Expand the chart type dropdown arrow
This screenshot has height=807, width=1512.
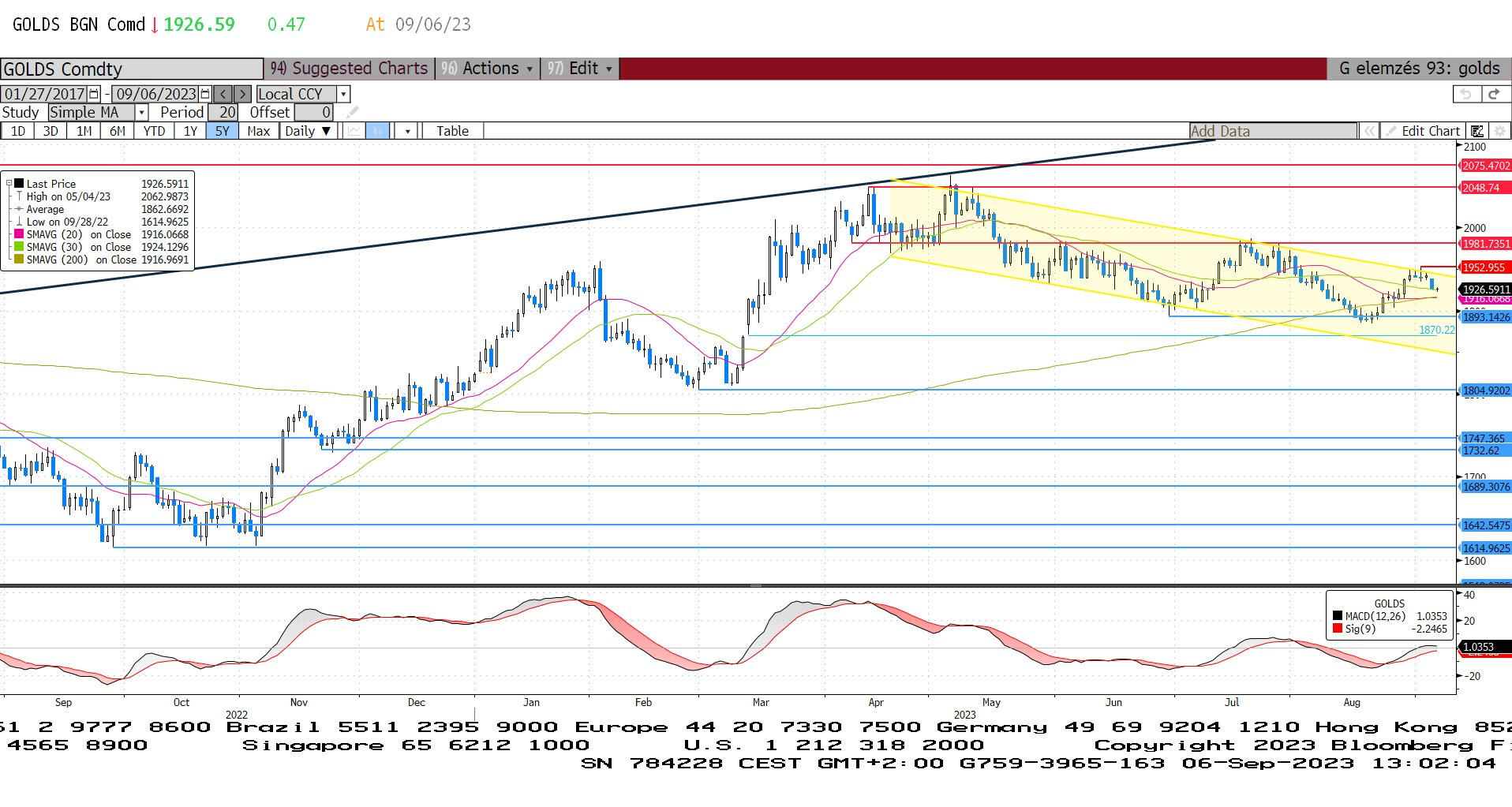[x=407, y=131]
